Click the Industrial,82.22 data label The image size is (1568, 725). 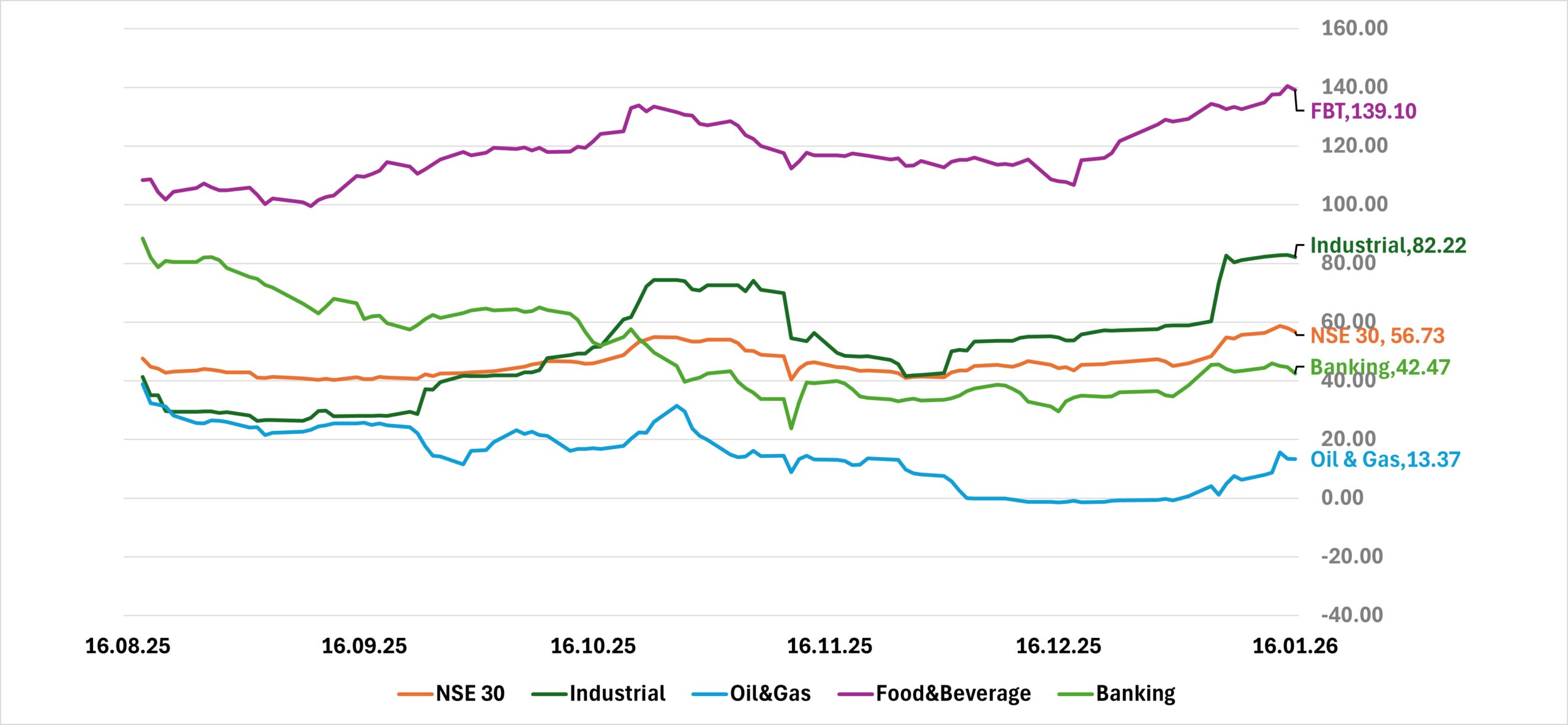(x=1388, y=246)
